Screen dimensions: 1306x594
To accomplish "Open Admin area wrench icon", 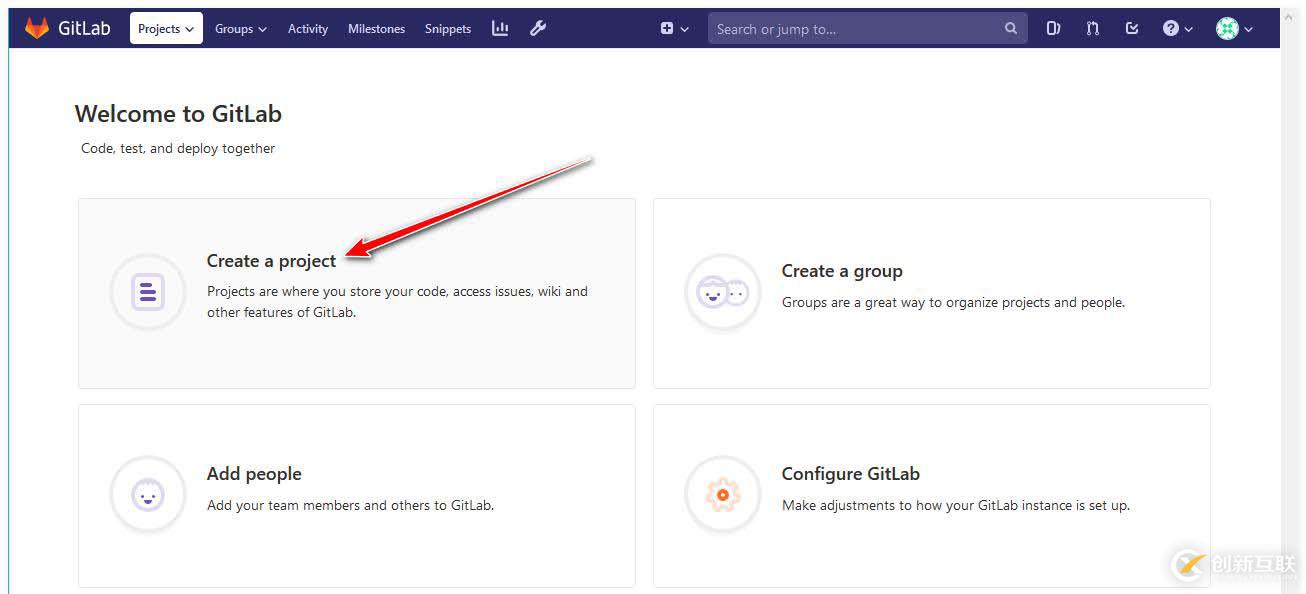I will click(538, 28).
